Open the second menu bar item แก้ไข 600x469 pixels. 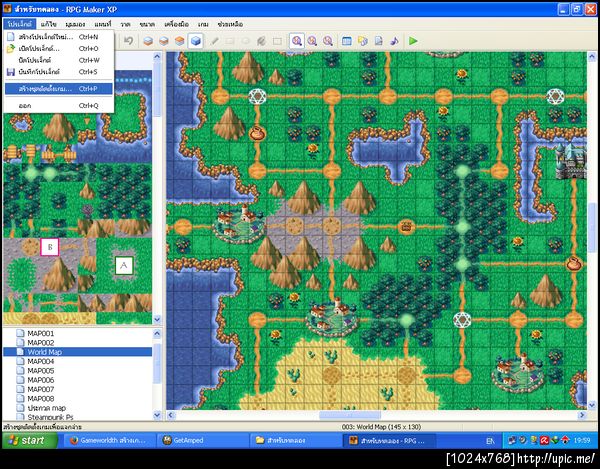click(x=49, y=24)
